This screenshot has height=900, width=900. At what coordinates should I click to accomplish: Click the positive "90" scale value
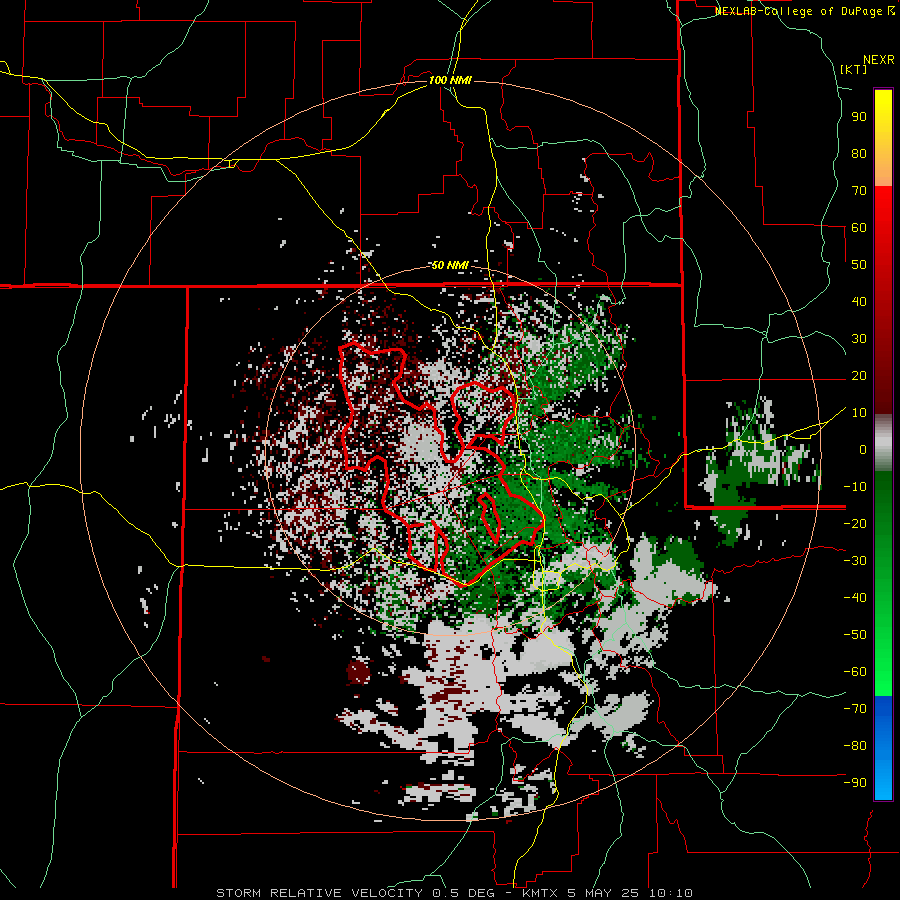click(x=859, y=117)
